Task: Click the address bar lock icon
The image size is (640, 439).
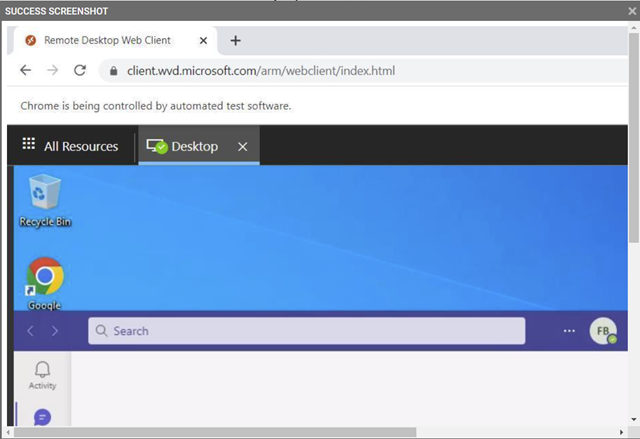Action: [x=114, y=71]
